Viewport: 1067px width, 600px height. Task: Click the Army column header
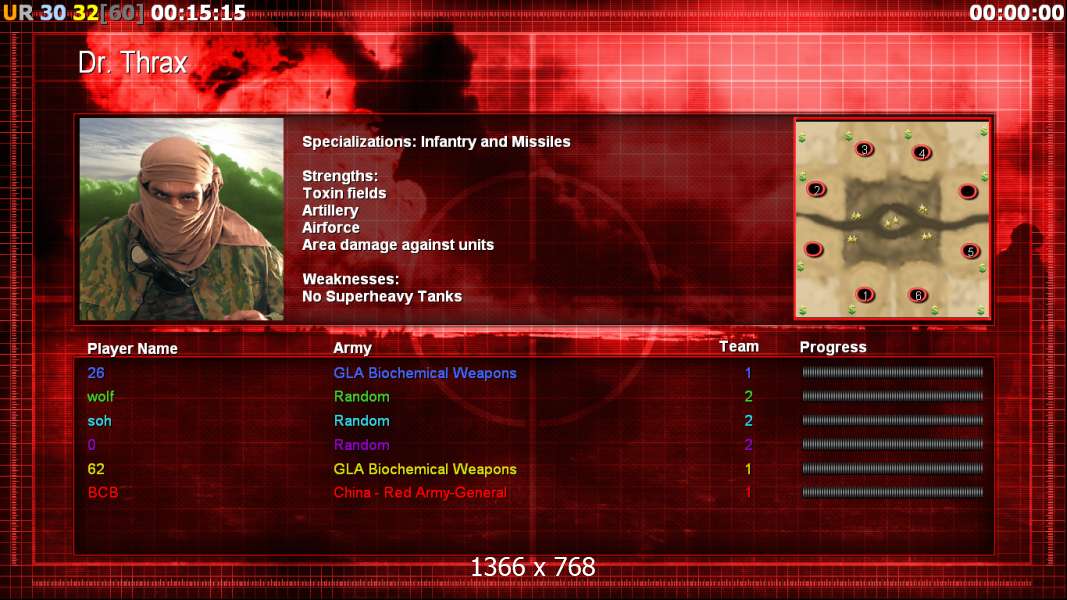point(352,348)
